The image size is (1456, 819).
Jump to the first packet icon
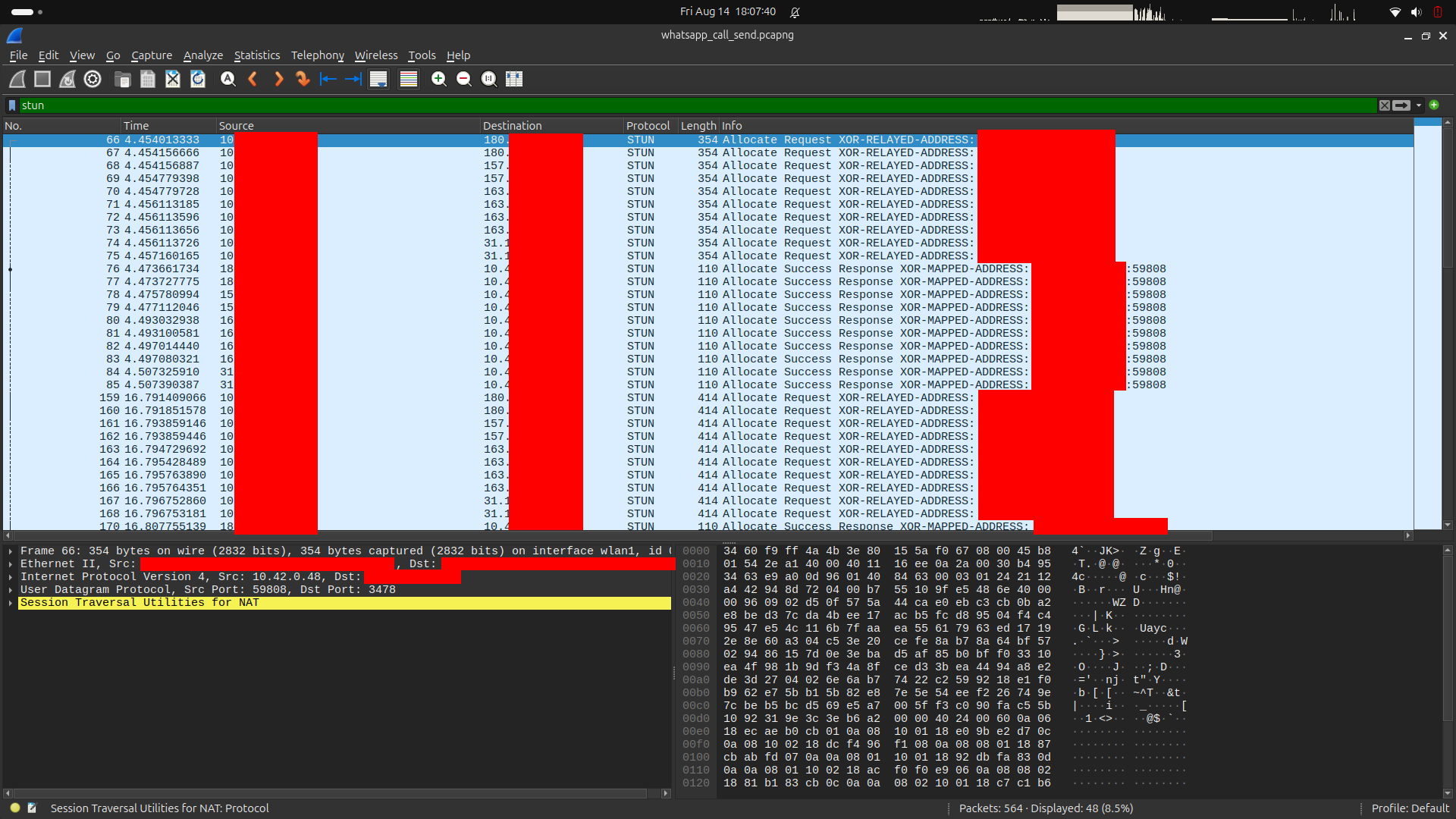click(328, 79)
